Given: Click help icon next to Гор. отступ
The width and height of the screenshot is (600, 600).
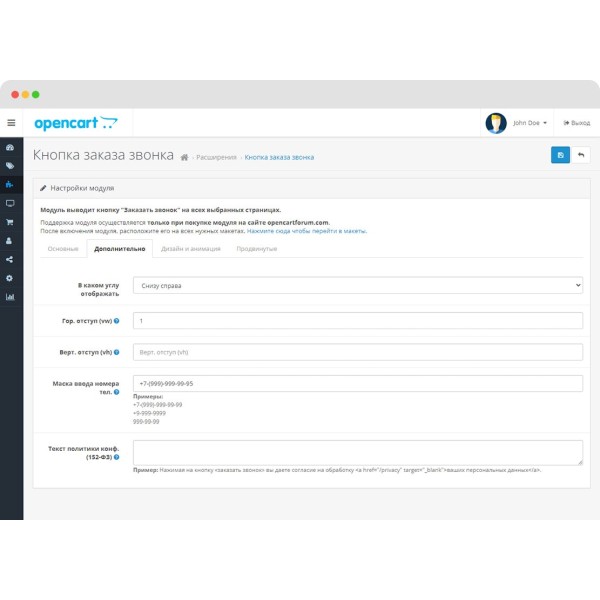Looking at the screenshot, I should click(116, 321).
